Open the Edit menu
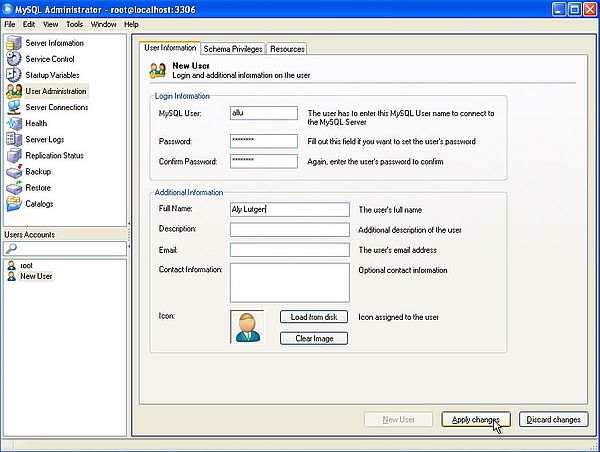This screenshot has width=600, height=452. coord(29,24)
